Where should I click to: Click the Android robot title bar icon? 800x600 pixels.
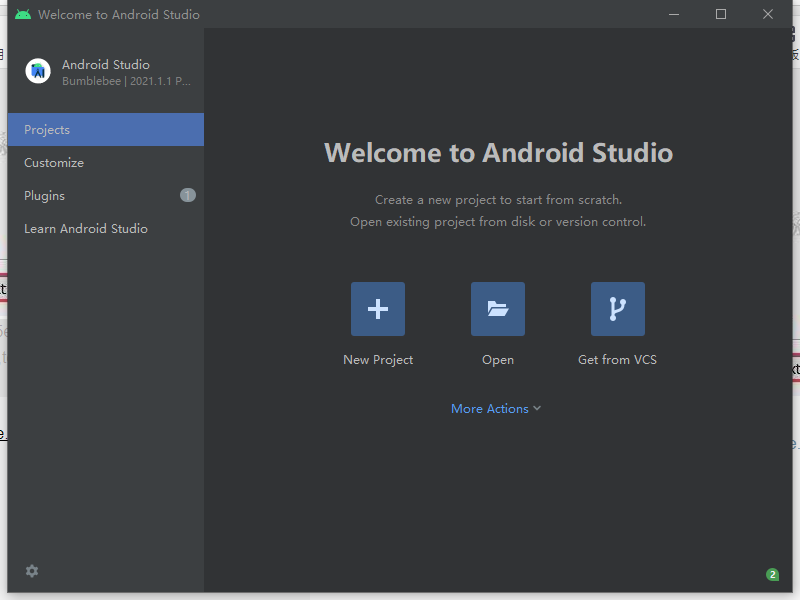click(23, 14)
